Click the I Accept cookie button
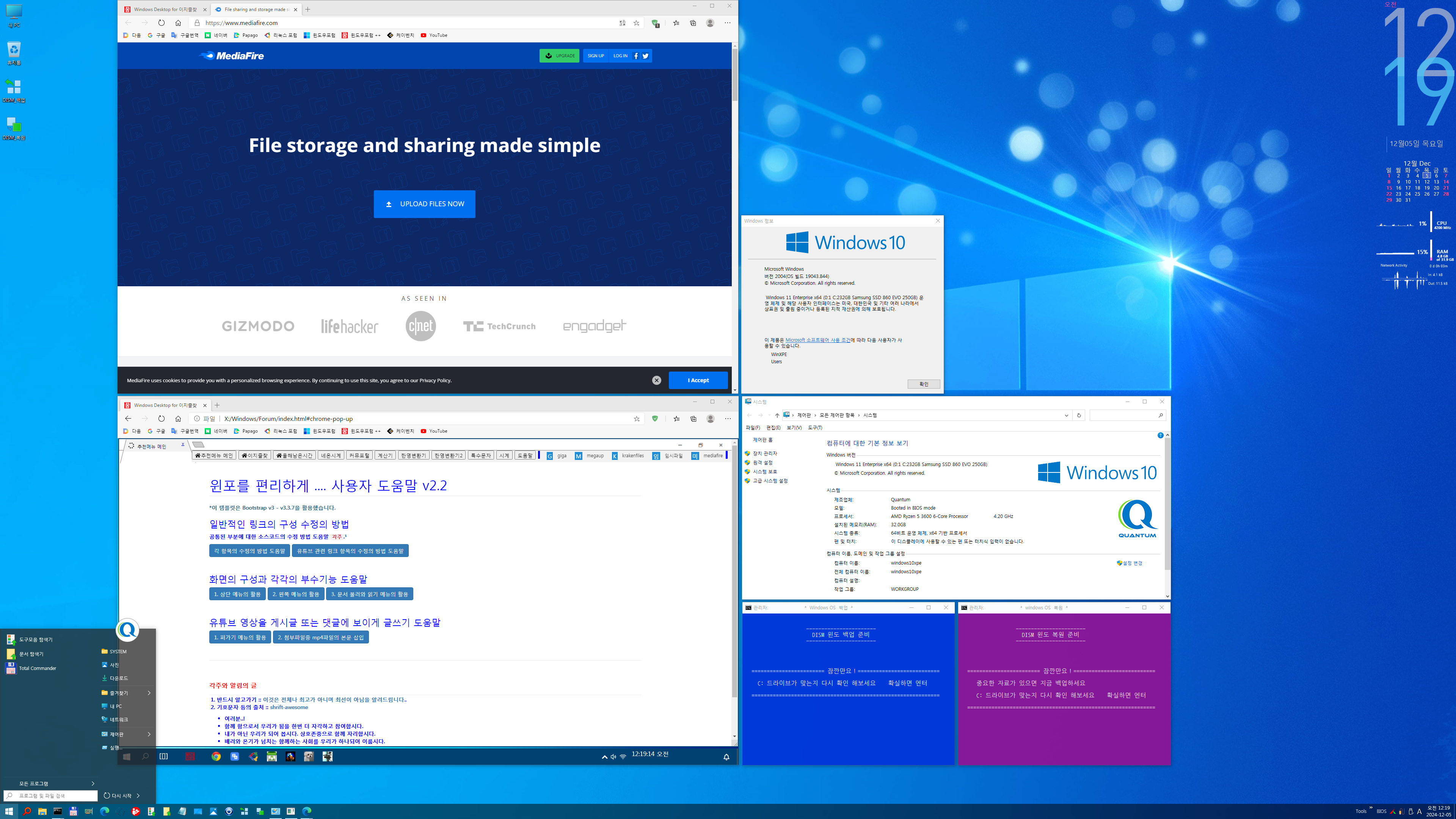 [698, 380]
